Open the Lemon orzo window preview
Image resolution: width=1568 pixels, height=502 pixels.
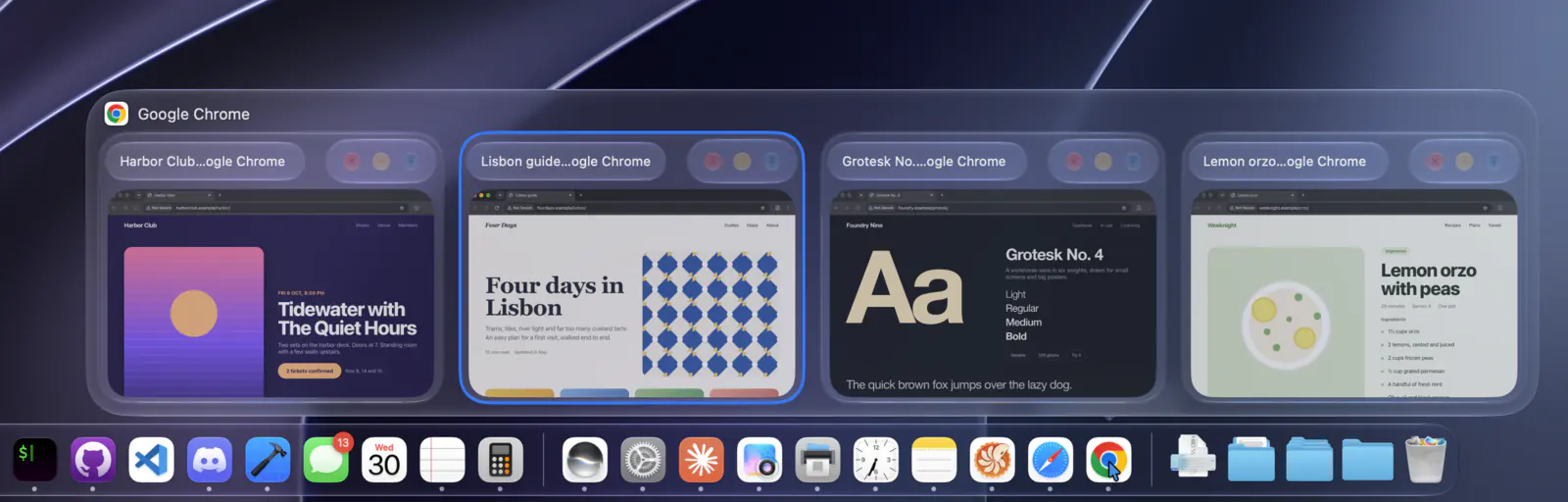click(1354, 293)
